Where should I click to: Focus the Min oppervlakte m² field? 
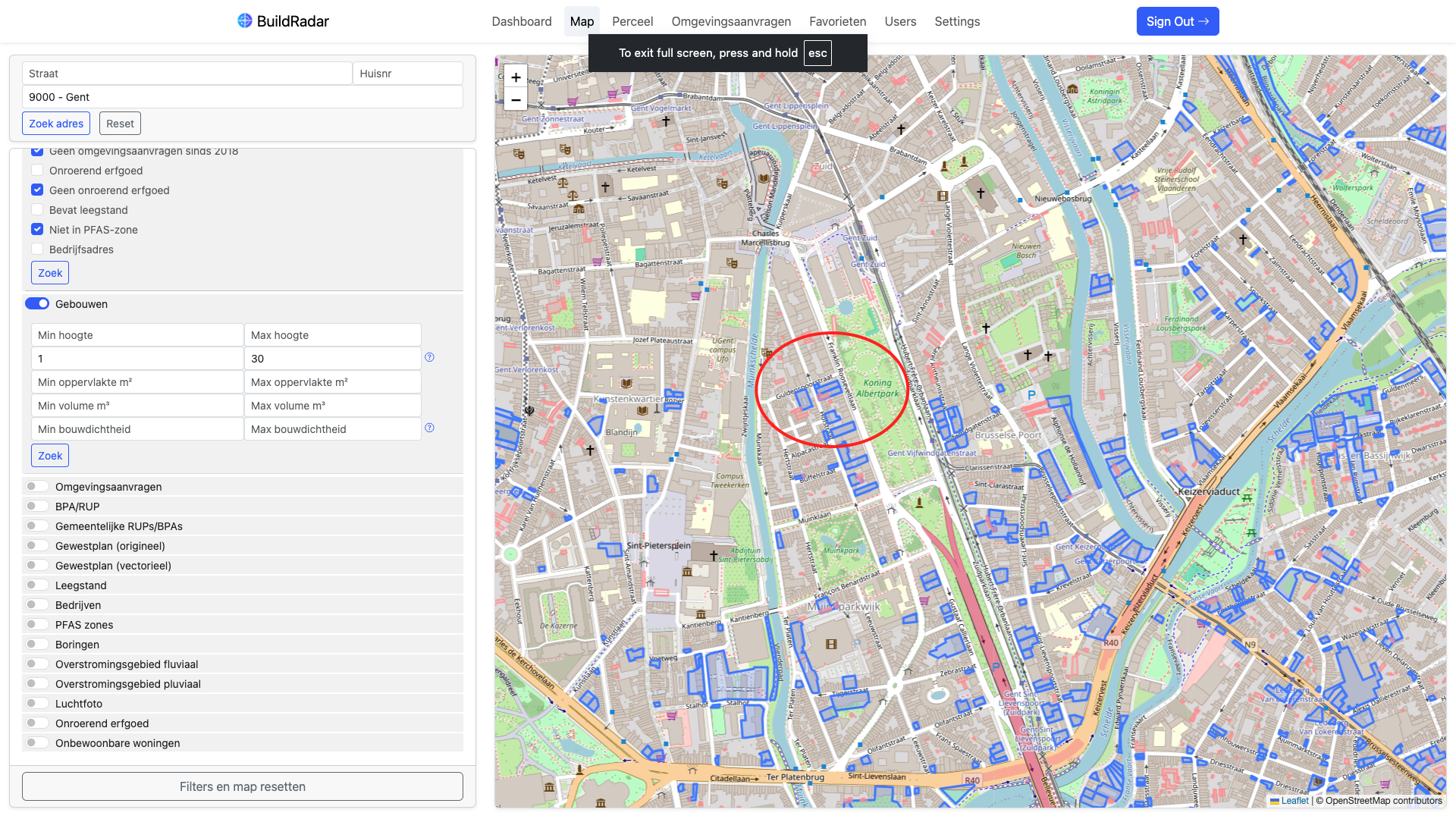137,382
